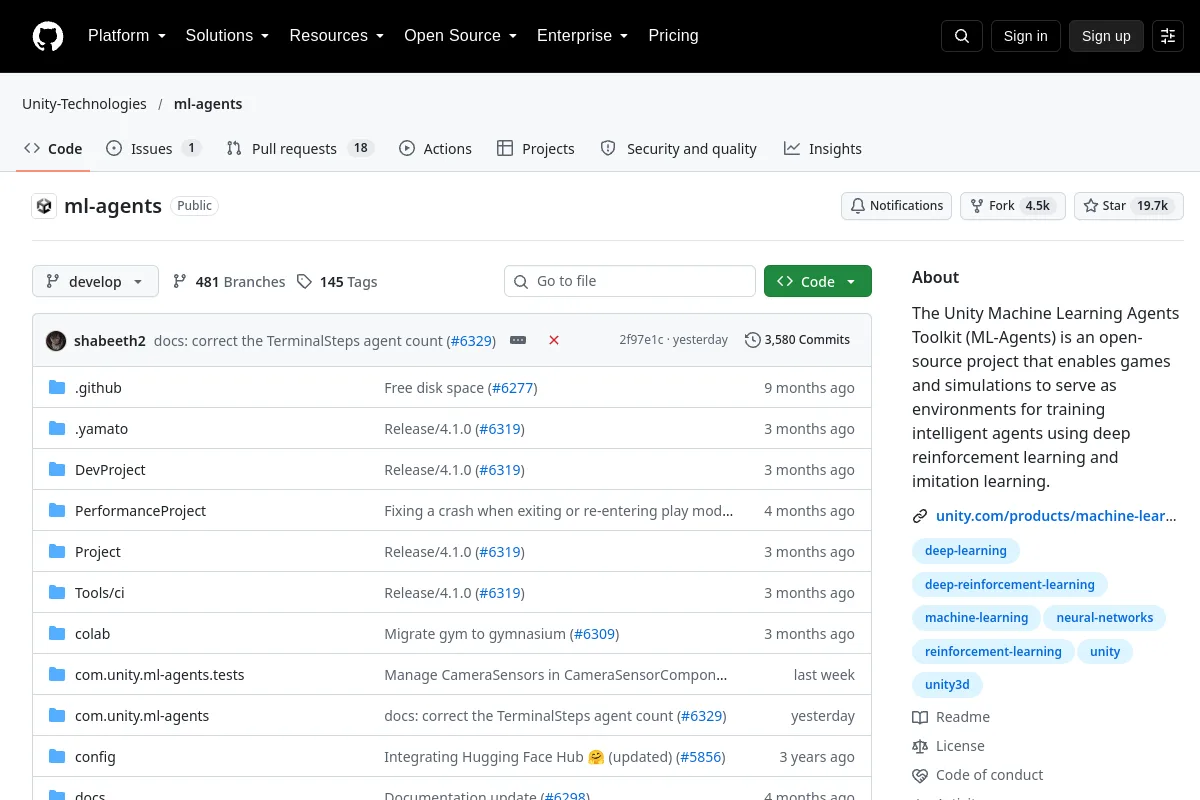Click the ml-agents Unity cube repository icon

[x=44, y=206]
